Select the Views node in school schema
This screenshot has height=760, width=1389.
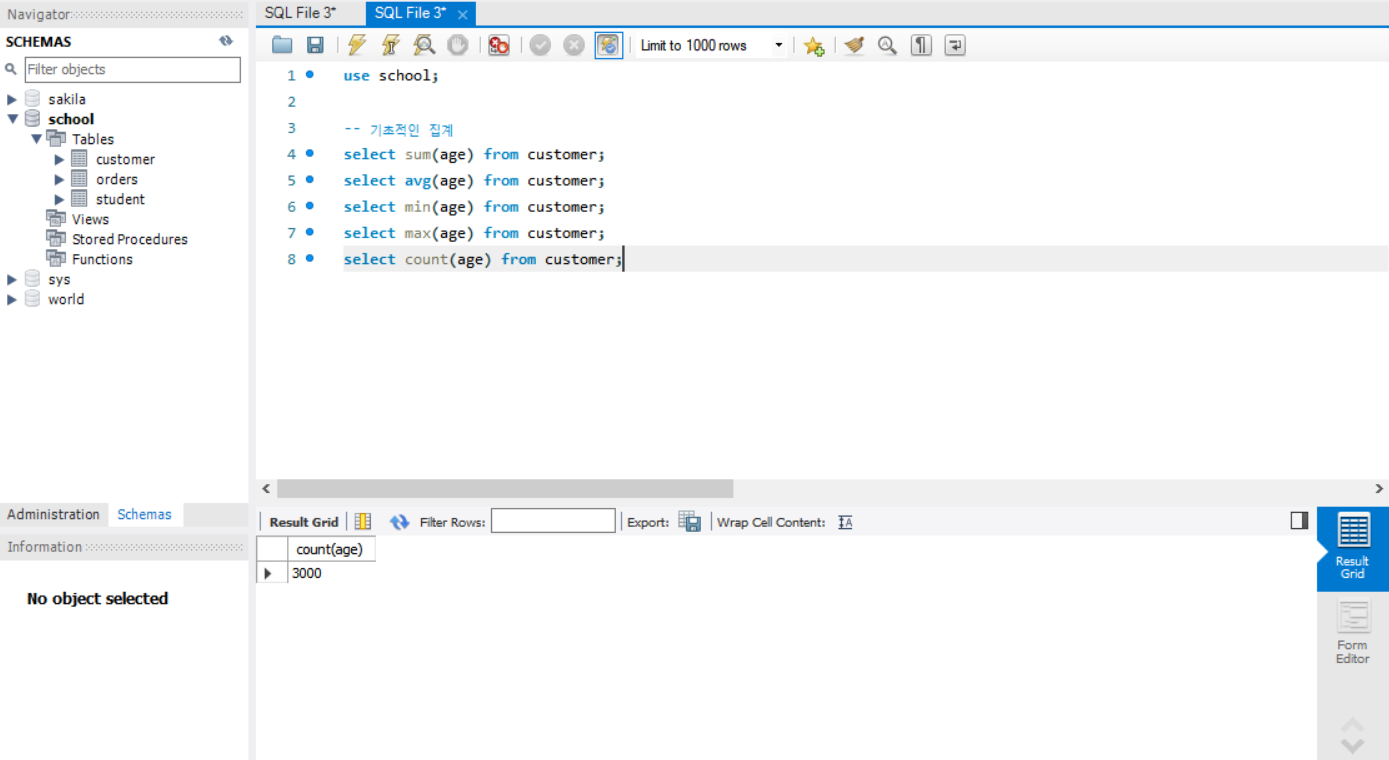[x=90, y=219]
